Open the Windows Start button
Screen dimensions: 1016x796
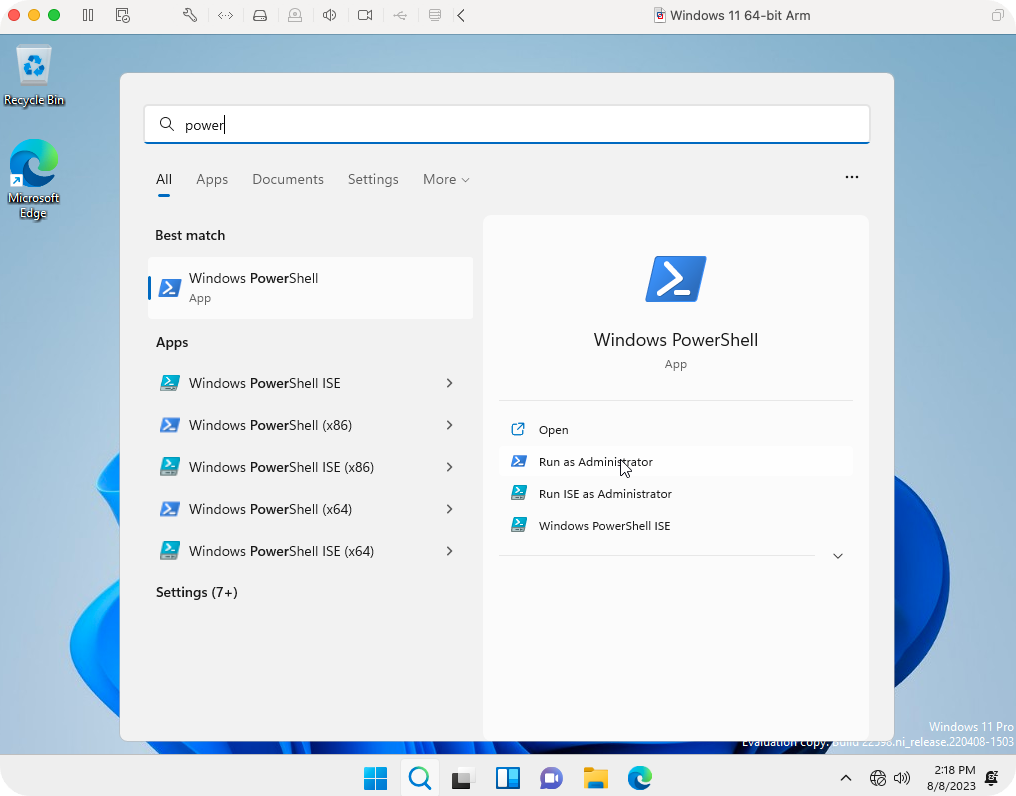click(375, 778)
